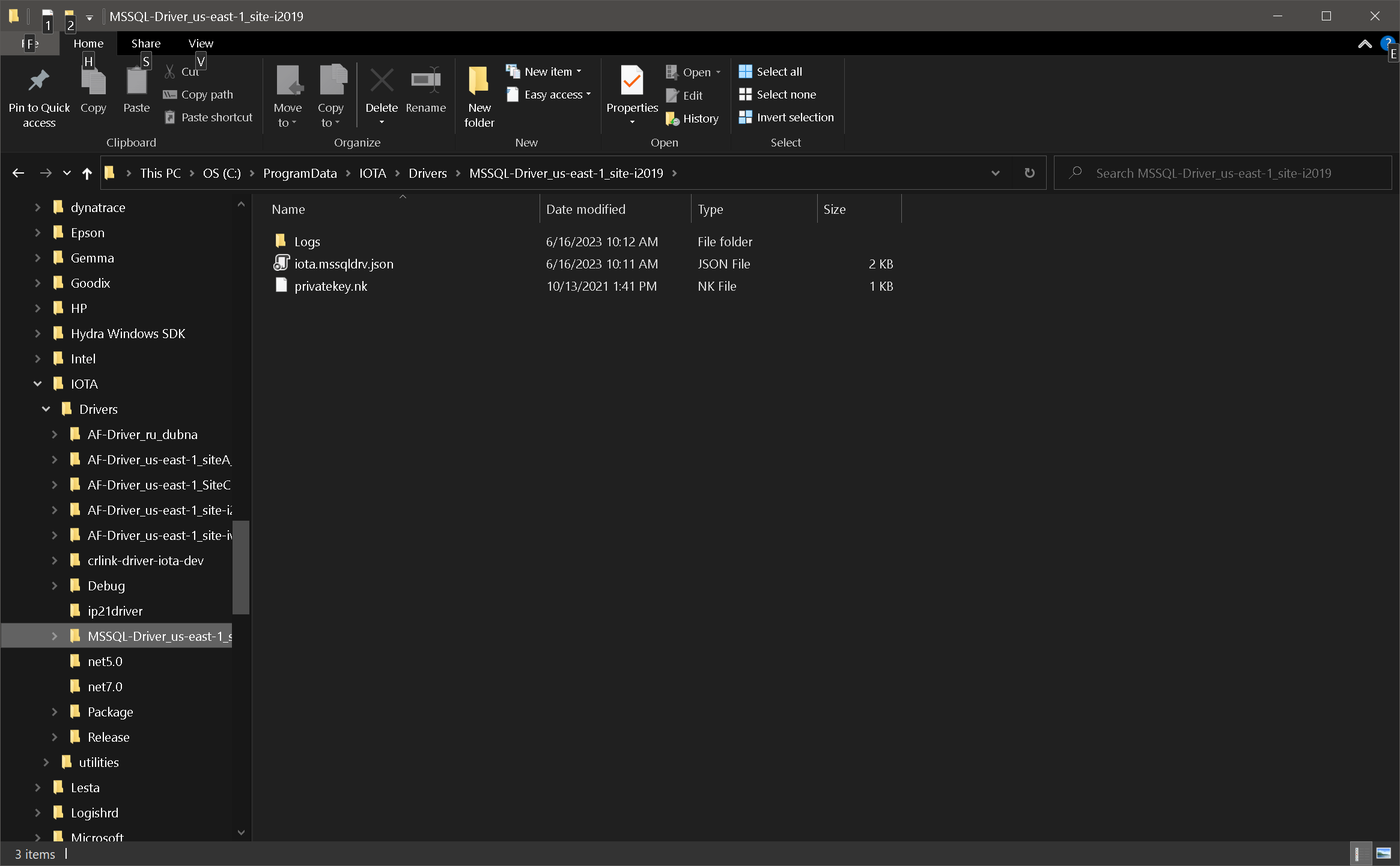The image size is (1400, 866).
Task: Click the Properties checkmark icon
Action: [x=632, y=81]
